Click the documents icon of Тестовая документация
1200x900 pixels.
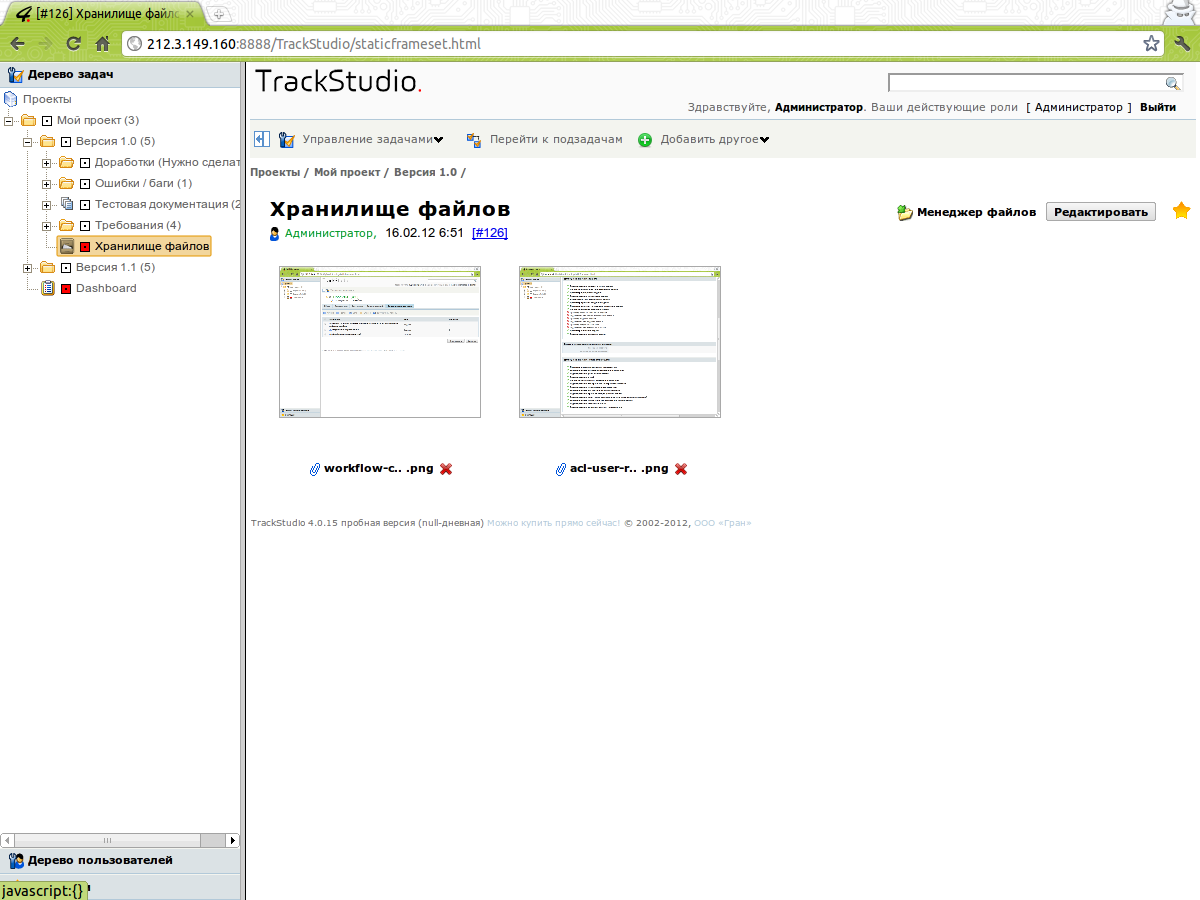point(67,204)
